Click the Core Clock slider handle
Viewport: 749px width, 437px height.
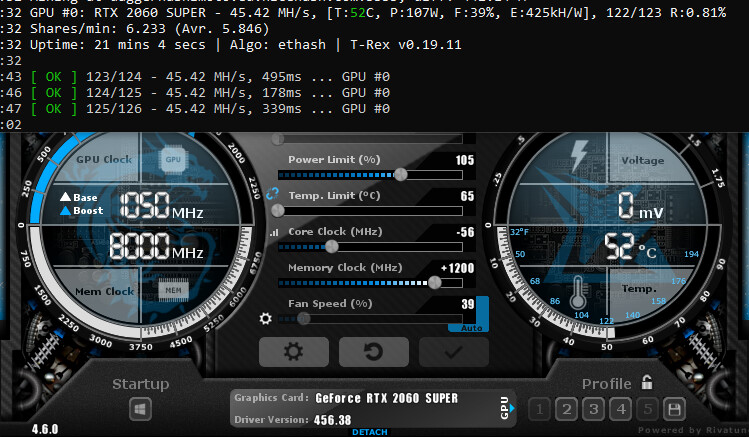[x=332, y=246]
